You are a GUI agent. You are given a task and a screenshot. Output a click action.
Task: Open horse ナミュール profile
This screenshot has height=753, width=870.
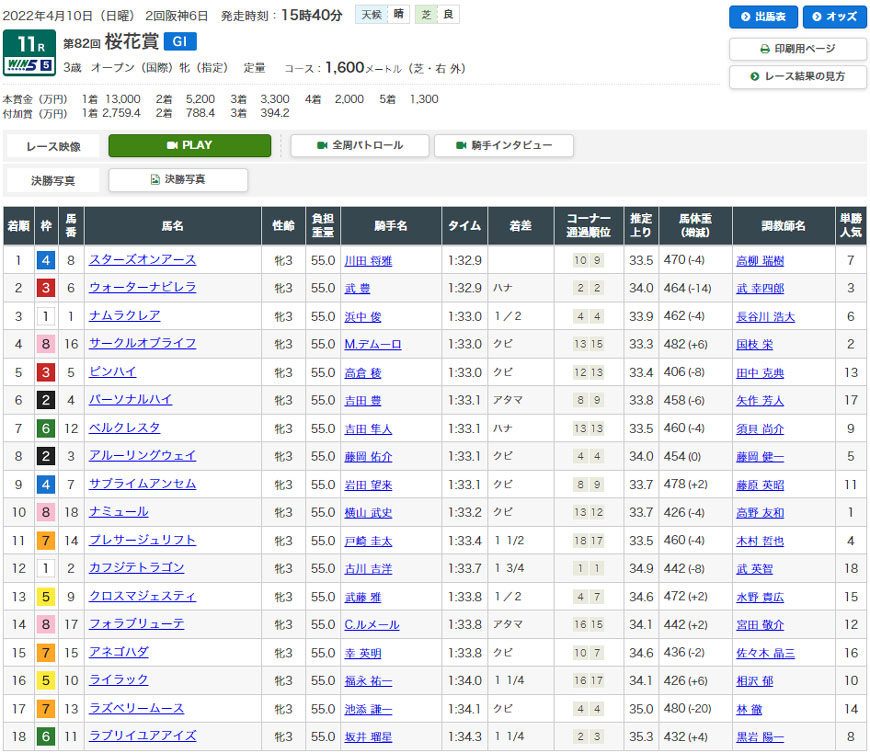point(118,512)
